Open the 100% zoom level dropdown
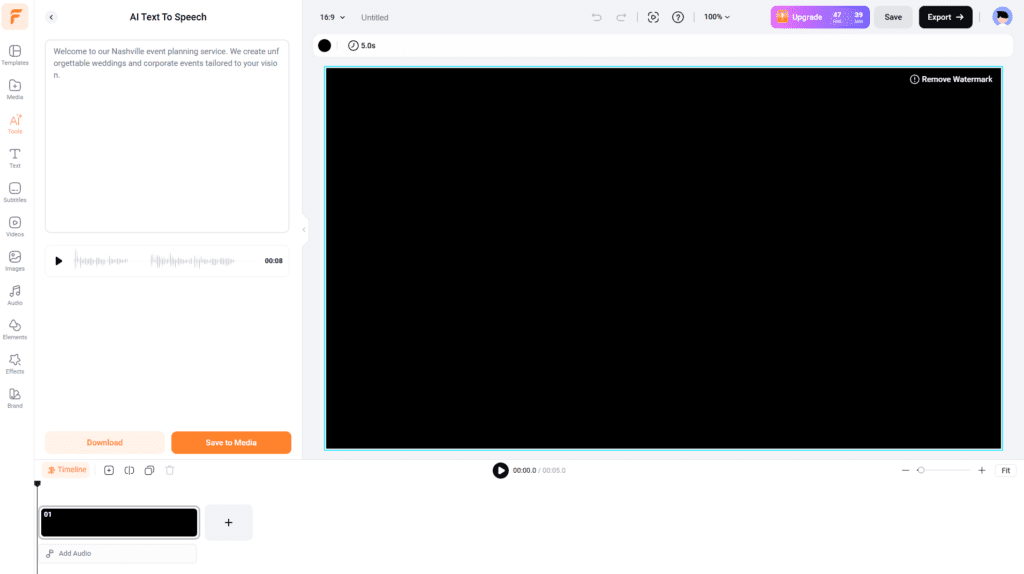 [x=716, y=17]
